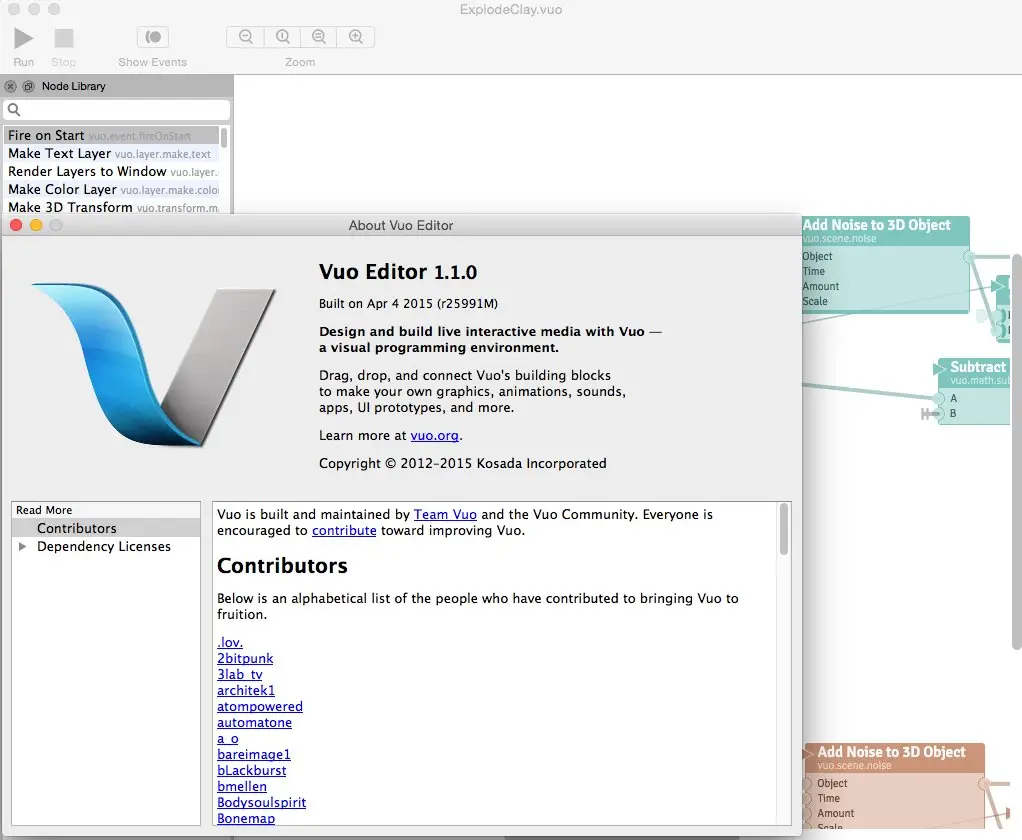Open the Team Vuo link
This screenshot has height=840, width=1022.
coord(445,514)
